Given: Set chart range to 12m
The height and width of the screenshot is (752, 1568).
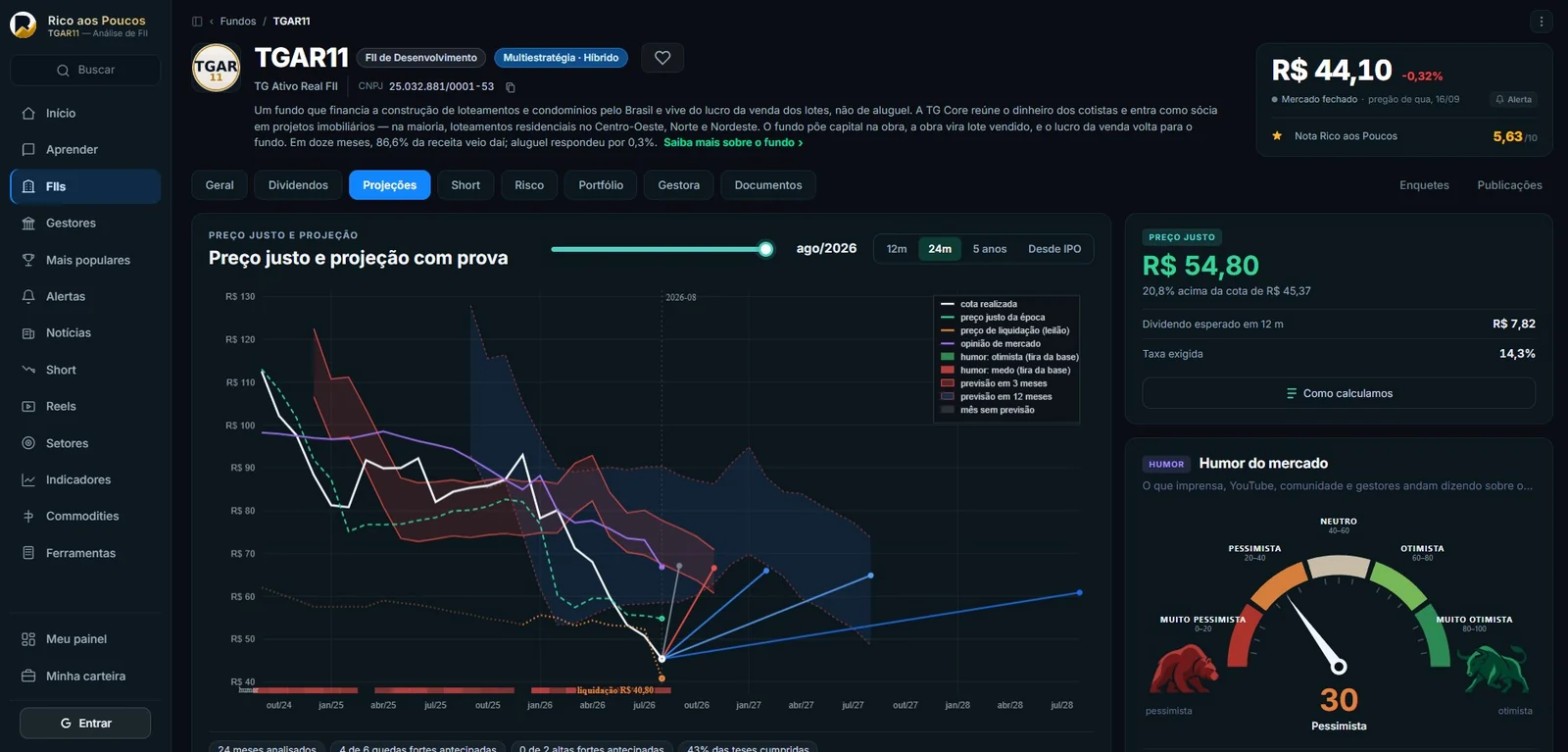Looking at the screenshot, I should tap(897, 249).
